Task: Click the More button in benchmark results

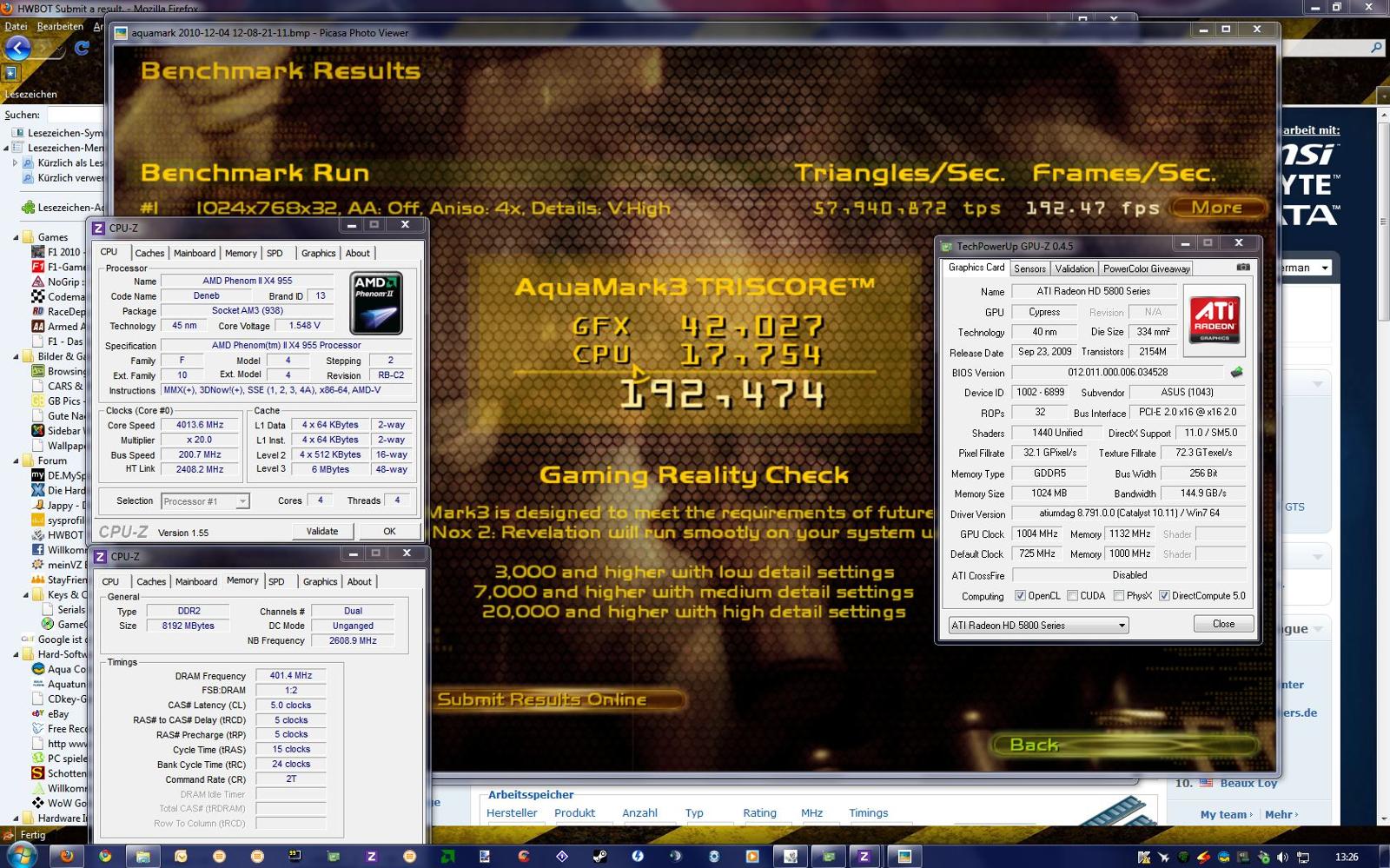Action: [1217, 208]
